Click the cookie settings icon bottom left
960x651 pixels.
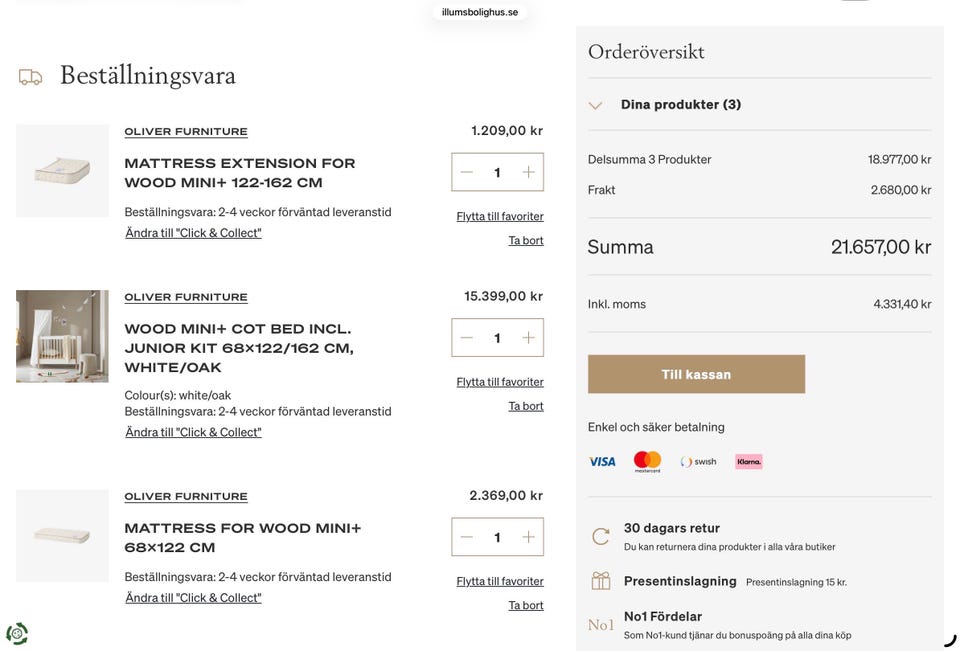click(x=17, y=633)
